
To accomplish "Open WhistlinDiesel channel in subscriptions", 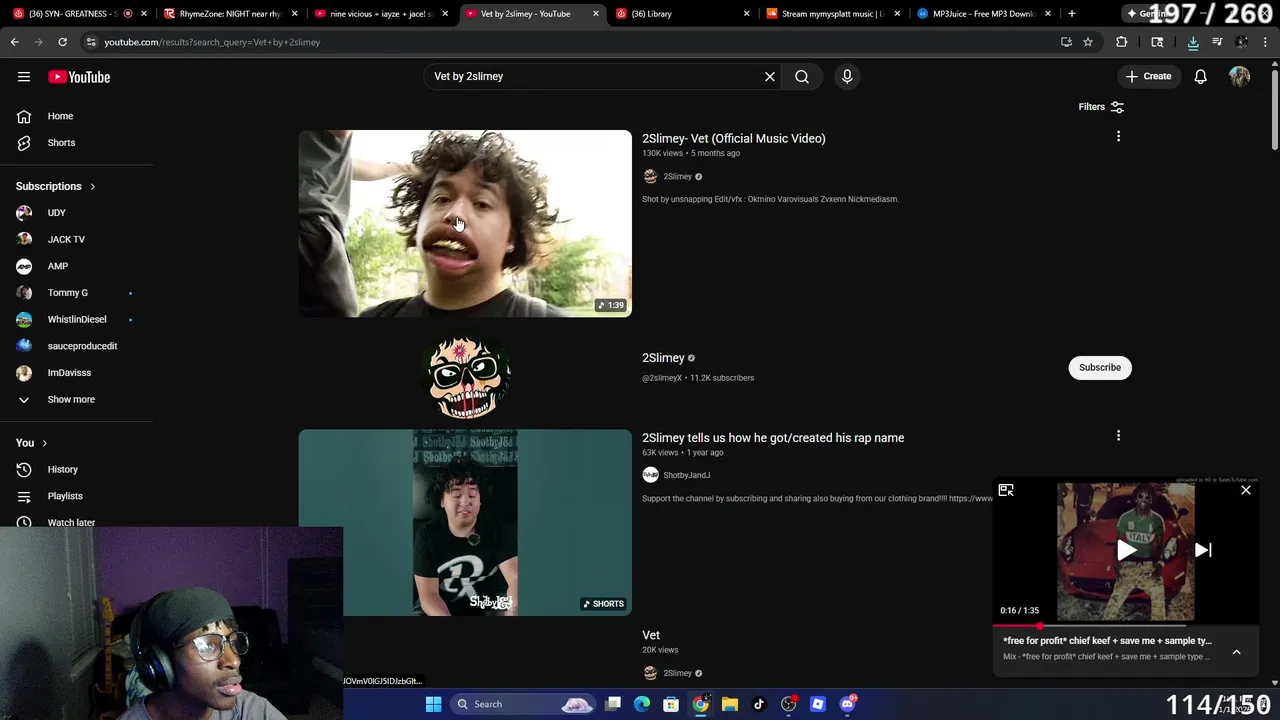I will [78, 319].
